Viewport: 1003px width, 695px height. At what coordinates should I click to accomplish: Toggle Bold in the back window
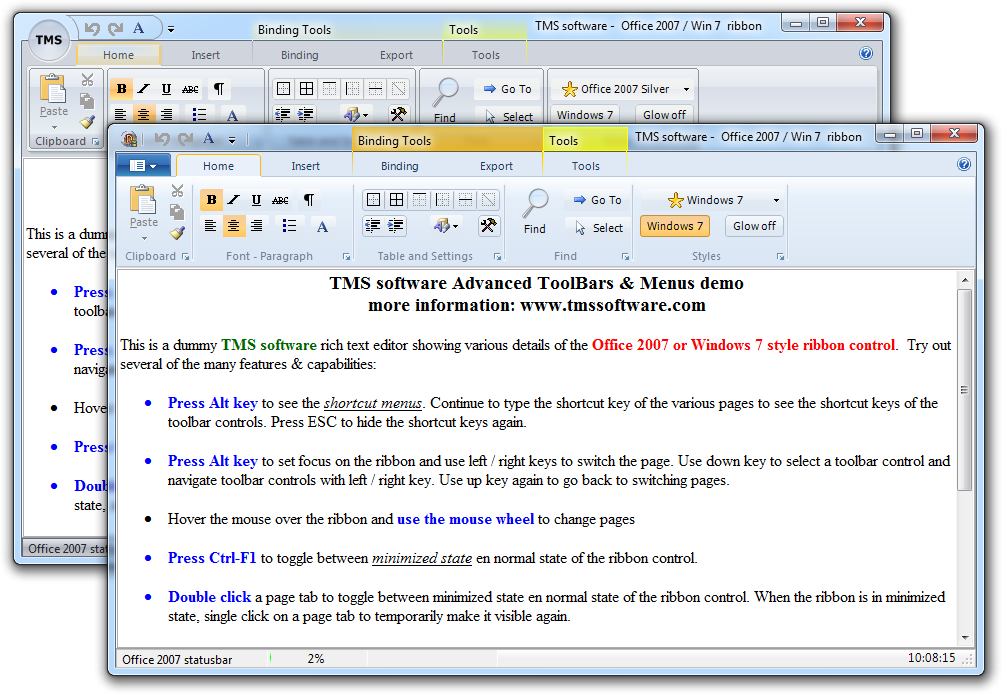(121, 89)
